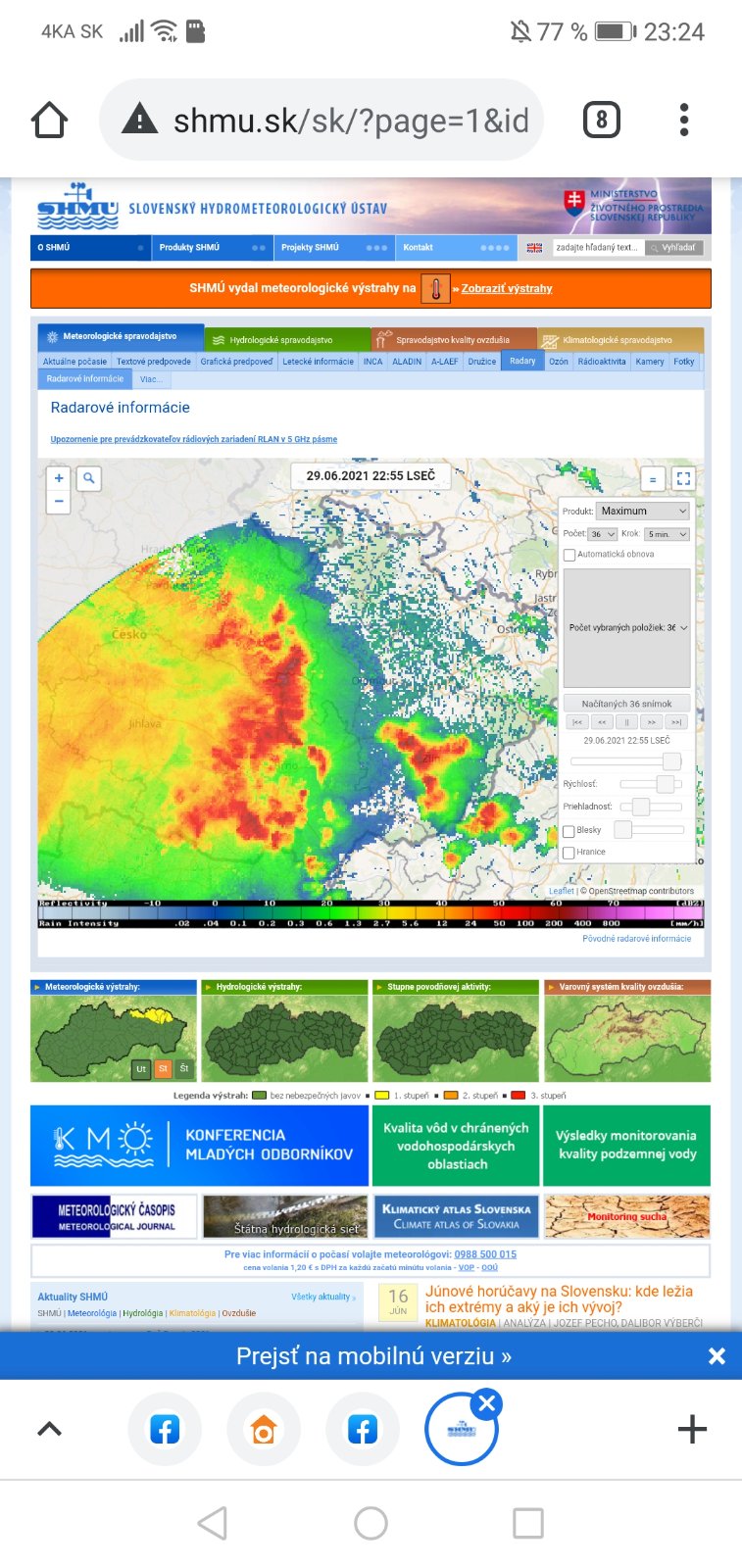Click the Zobraziť výstrahy link
742x1568 pixels.
pos(507,289)
